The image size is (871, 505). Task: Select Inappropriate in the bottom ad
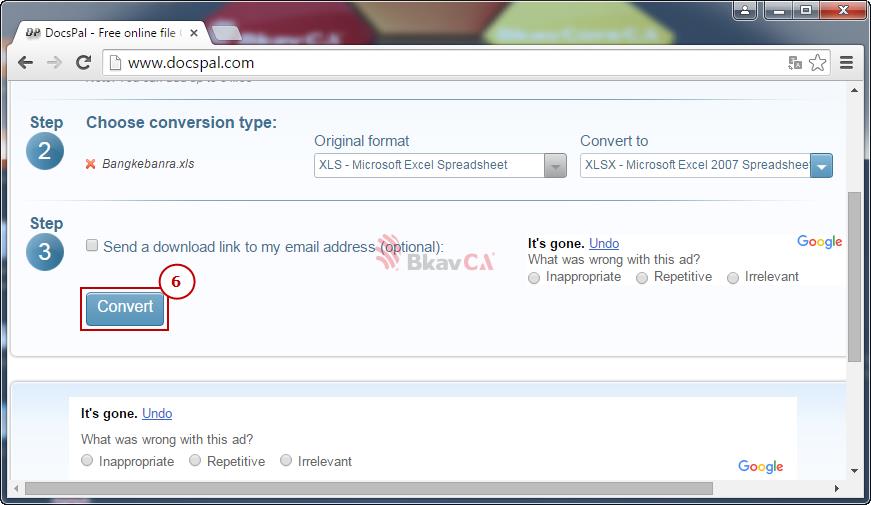tap(87, 460)
